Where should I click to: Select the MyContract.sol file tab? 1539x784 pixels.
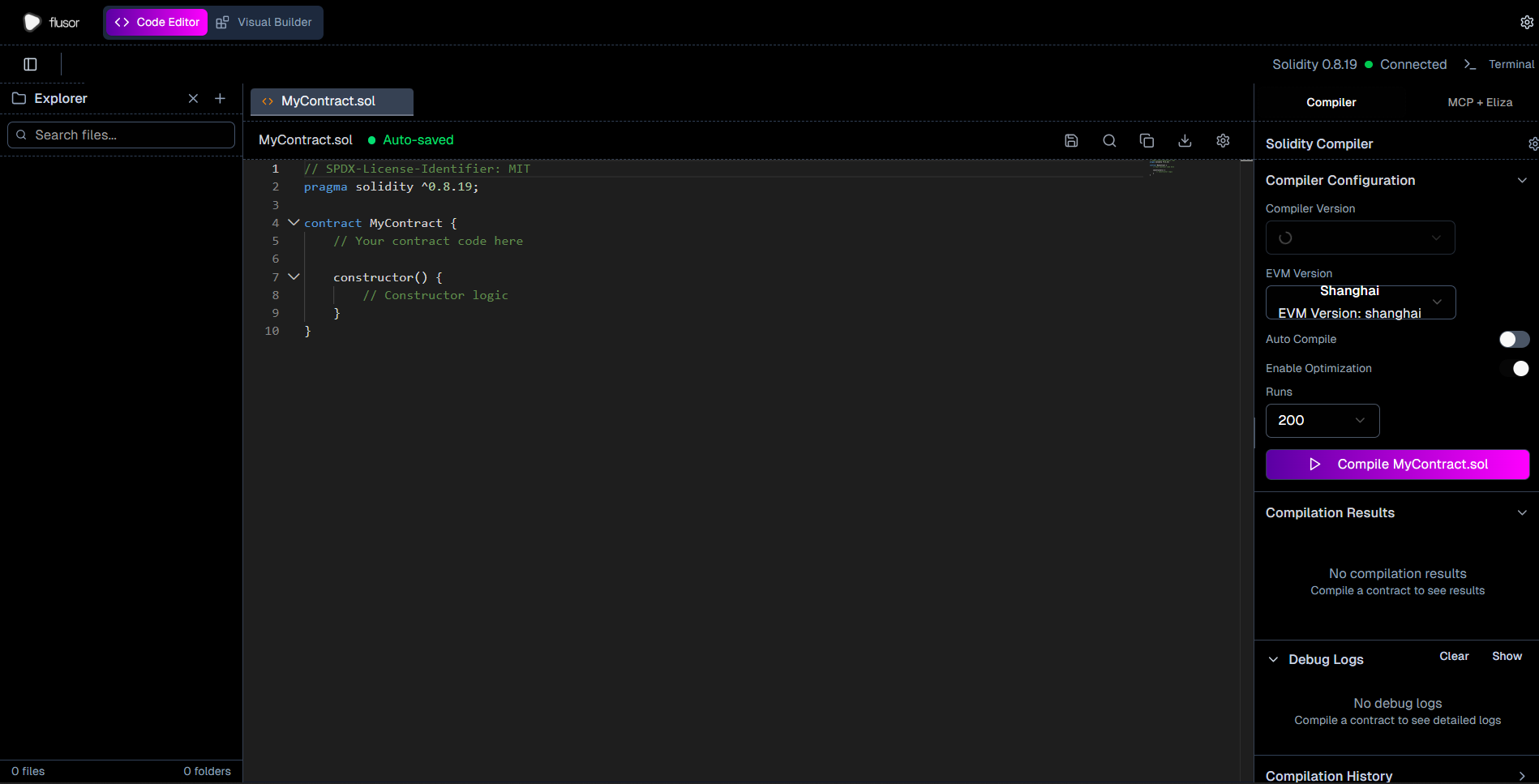332,101
